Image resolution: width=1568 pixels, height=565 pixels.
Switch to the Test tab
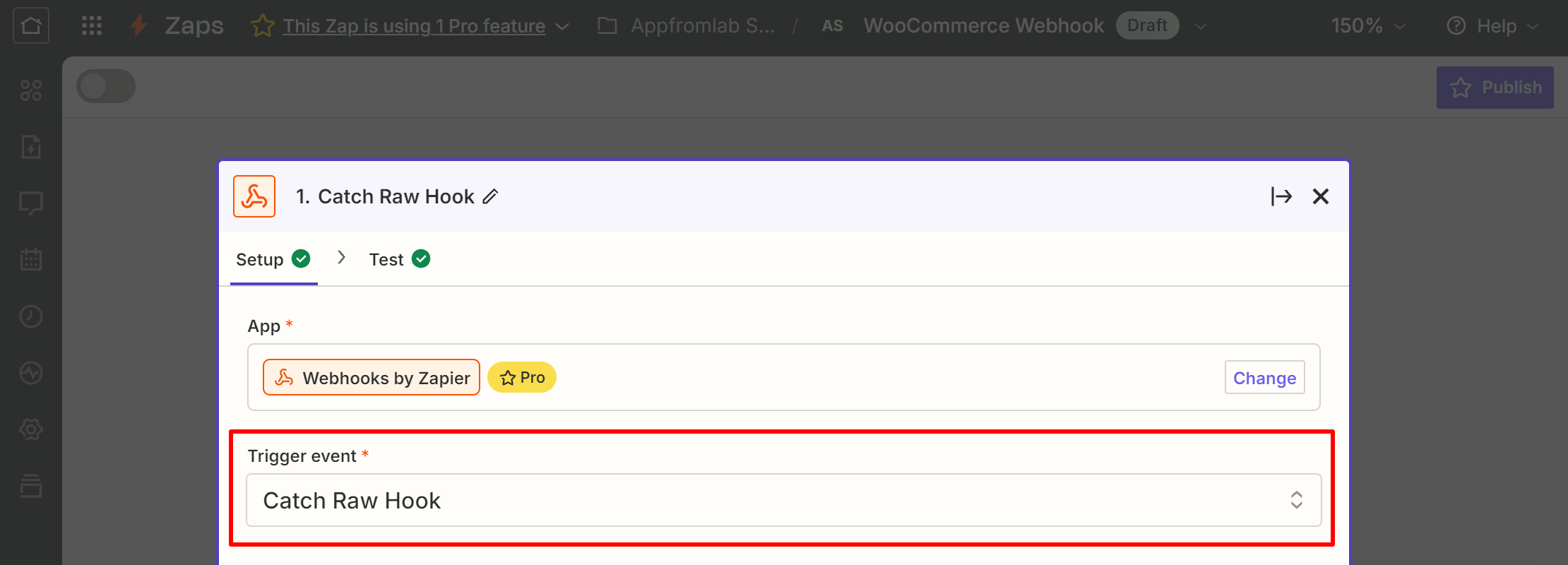400,259
